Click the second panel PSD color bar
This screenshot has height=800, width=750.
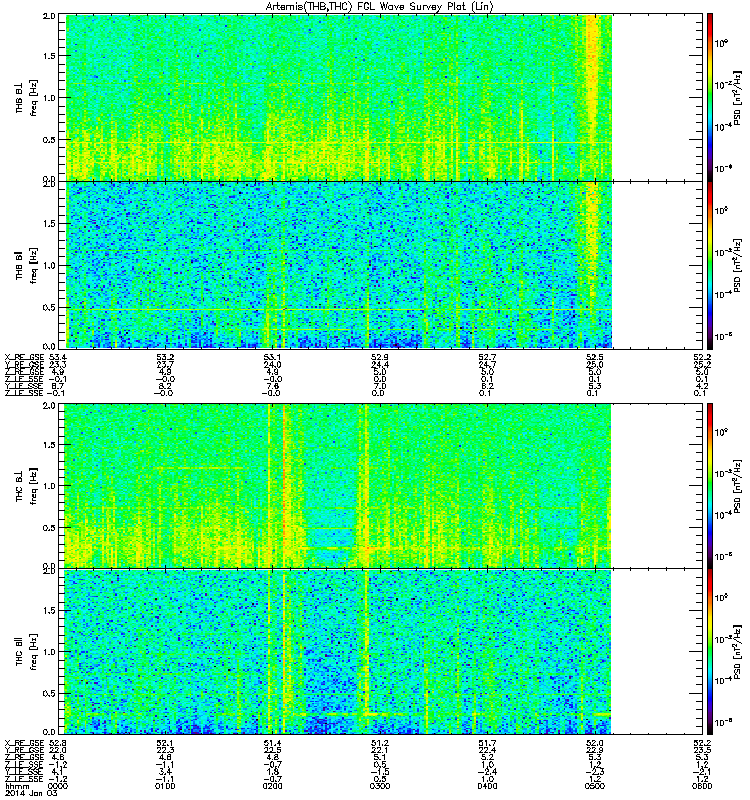(x=710, y=265)
